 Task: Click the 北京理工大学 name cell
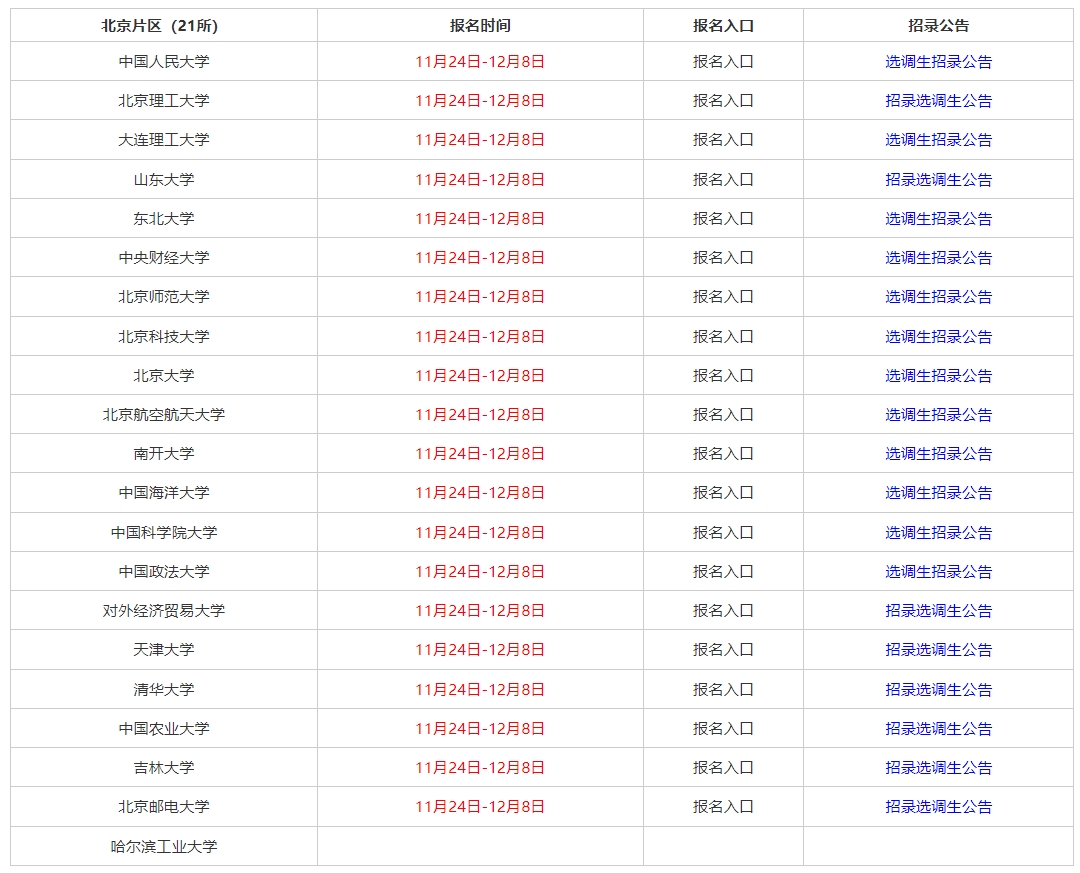point(164,101)
